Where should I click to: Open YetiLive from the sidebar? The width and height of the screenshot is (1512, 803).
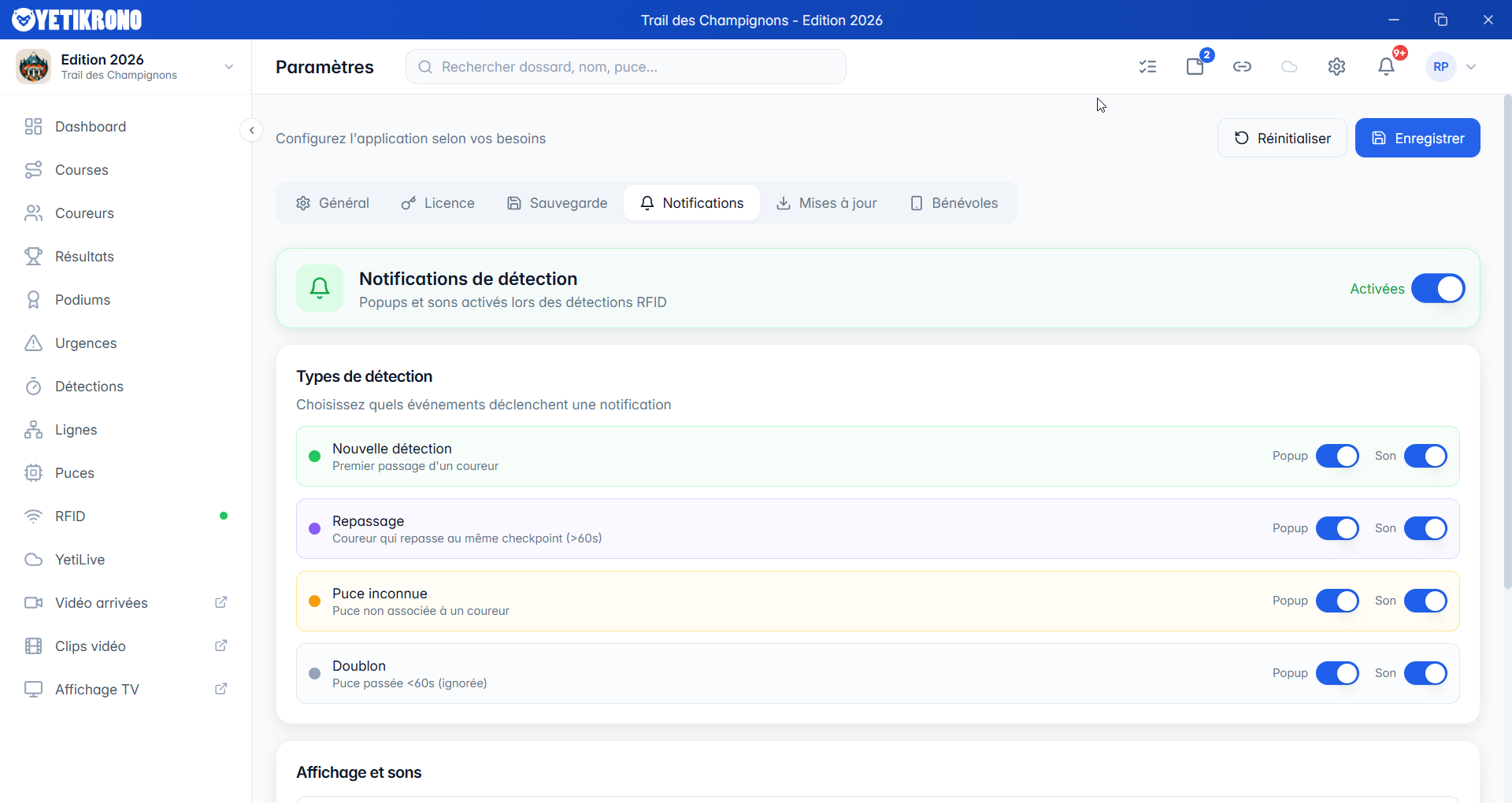[x=80, y=559]
